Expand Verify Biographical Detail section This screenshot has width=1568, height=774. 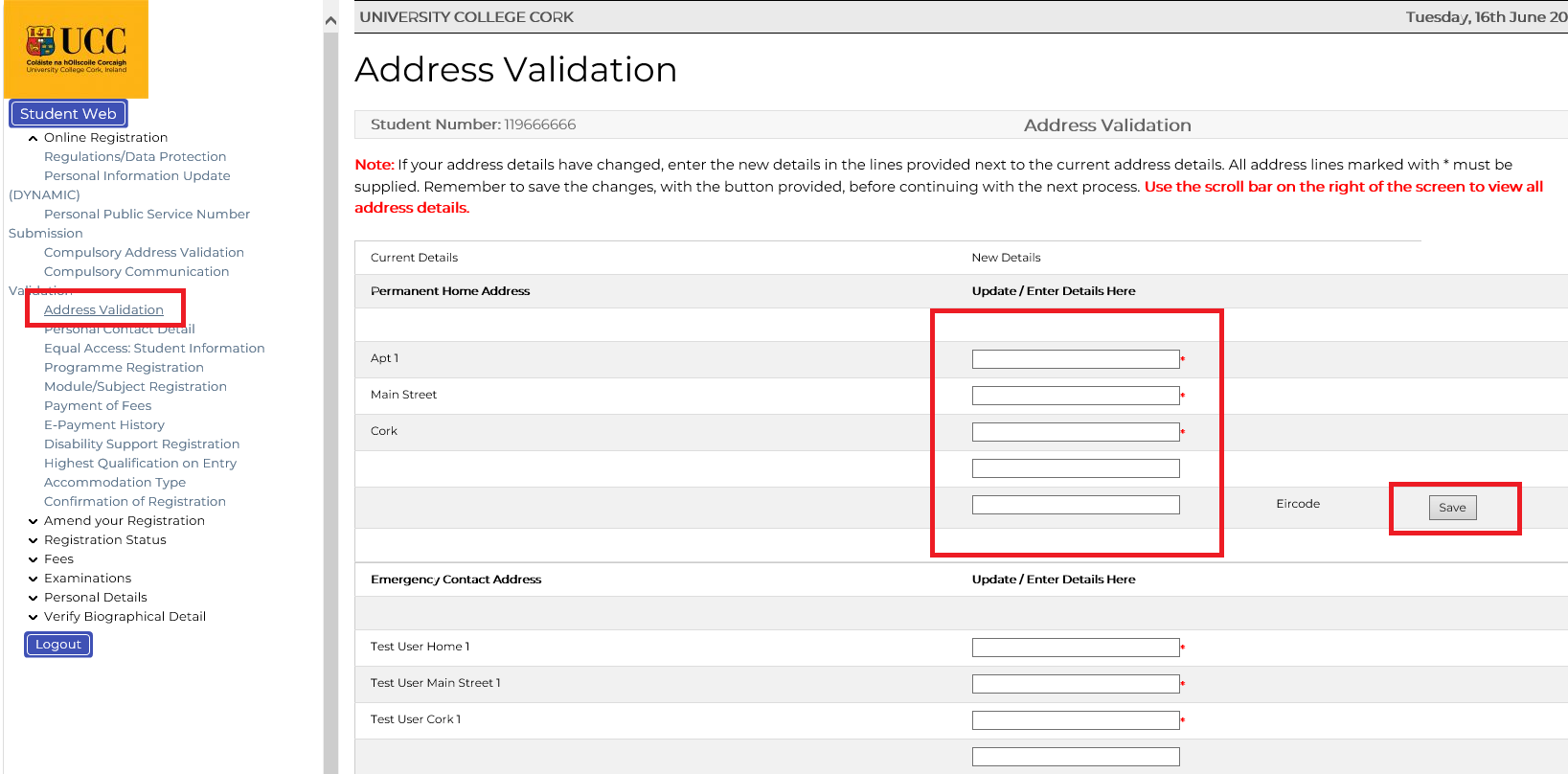(33, 617)
